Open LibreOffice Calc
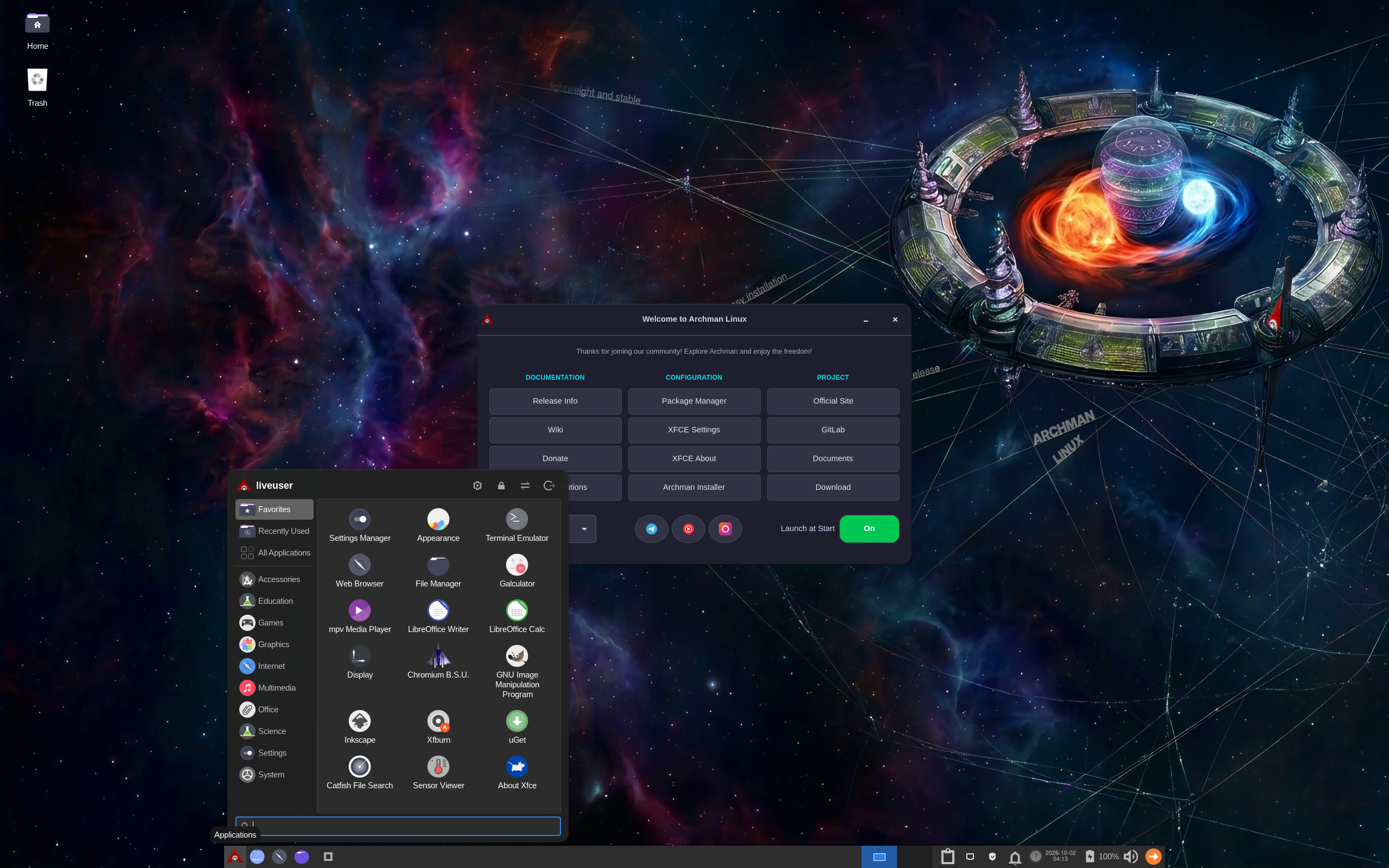 517,617
